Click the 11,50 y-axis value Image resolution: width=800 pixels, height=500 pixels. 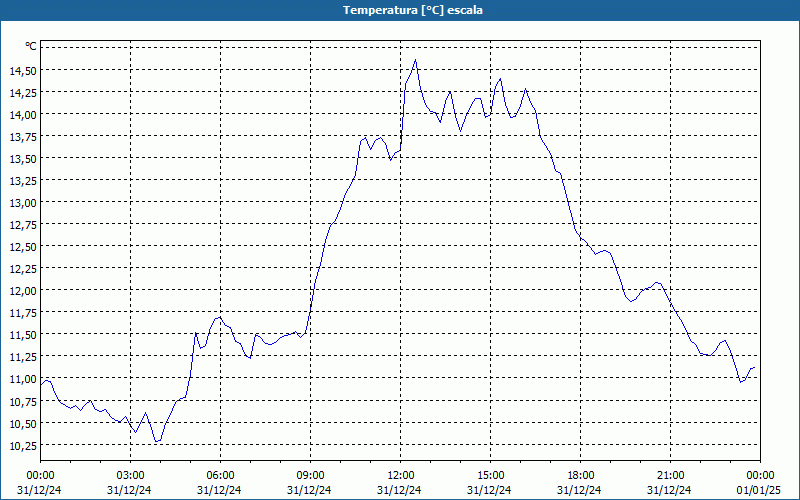(x=23, y=334)
